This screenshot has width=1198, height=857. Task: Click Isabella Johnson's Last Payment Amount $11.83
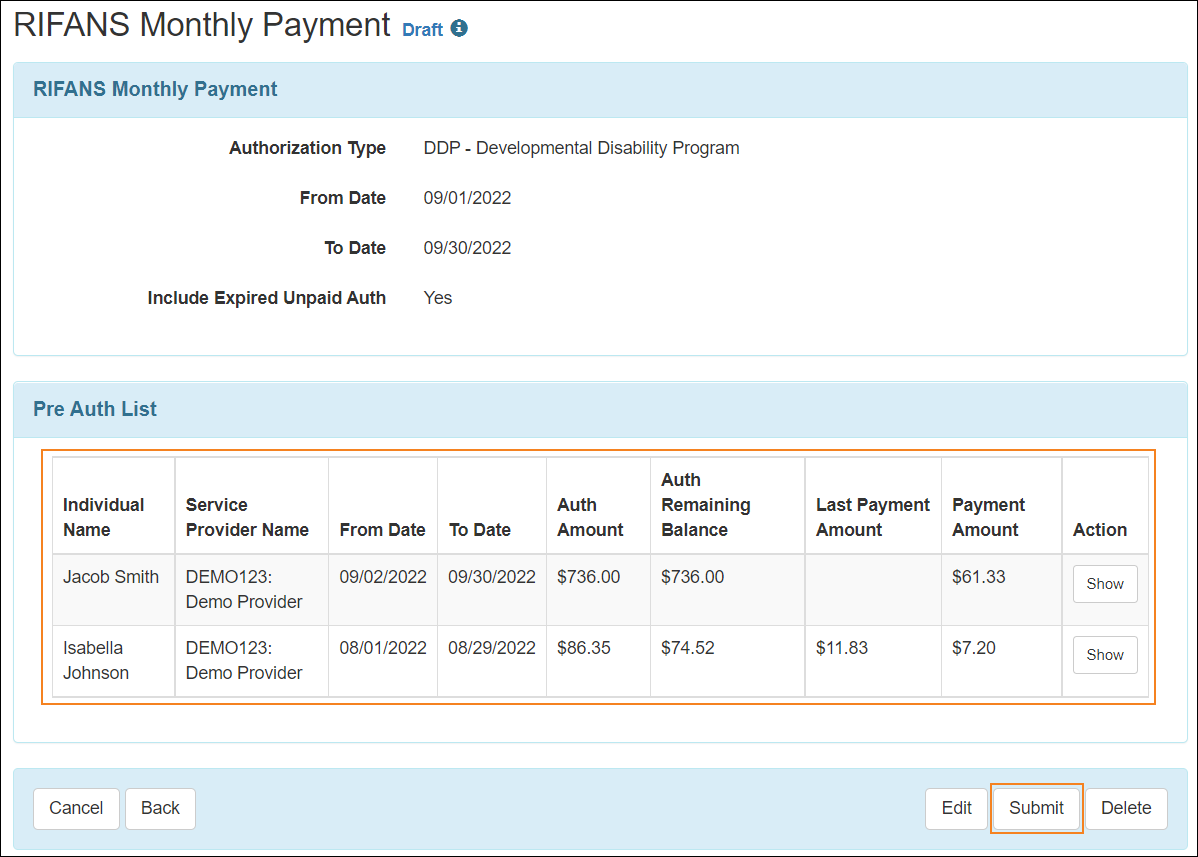pyautogui.click(x=842, y=648)
